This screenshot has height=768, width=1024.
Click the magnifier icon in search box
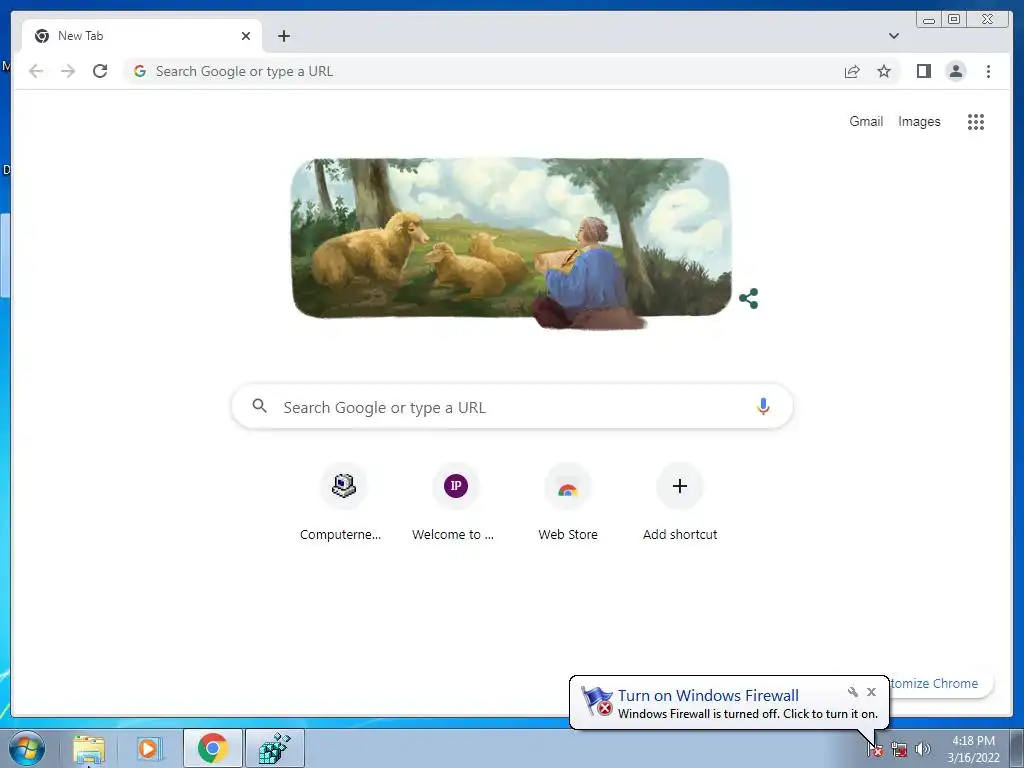[x=259, y=406]
